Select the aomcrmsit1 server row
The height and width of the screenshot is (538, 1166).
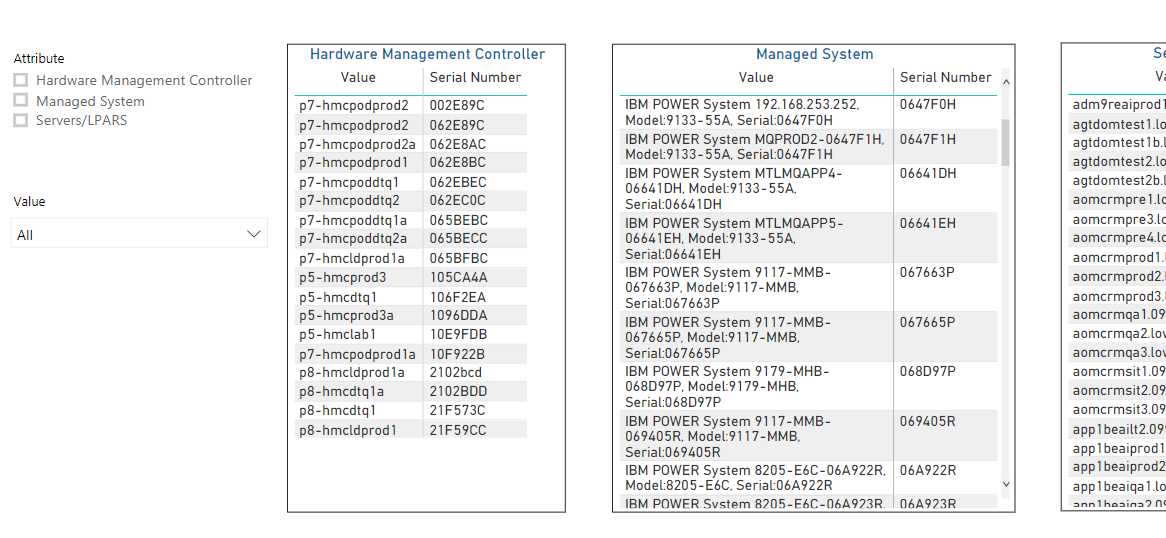pos(1117,371)
